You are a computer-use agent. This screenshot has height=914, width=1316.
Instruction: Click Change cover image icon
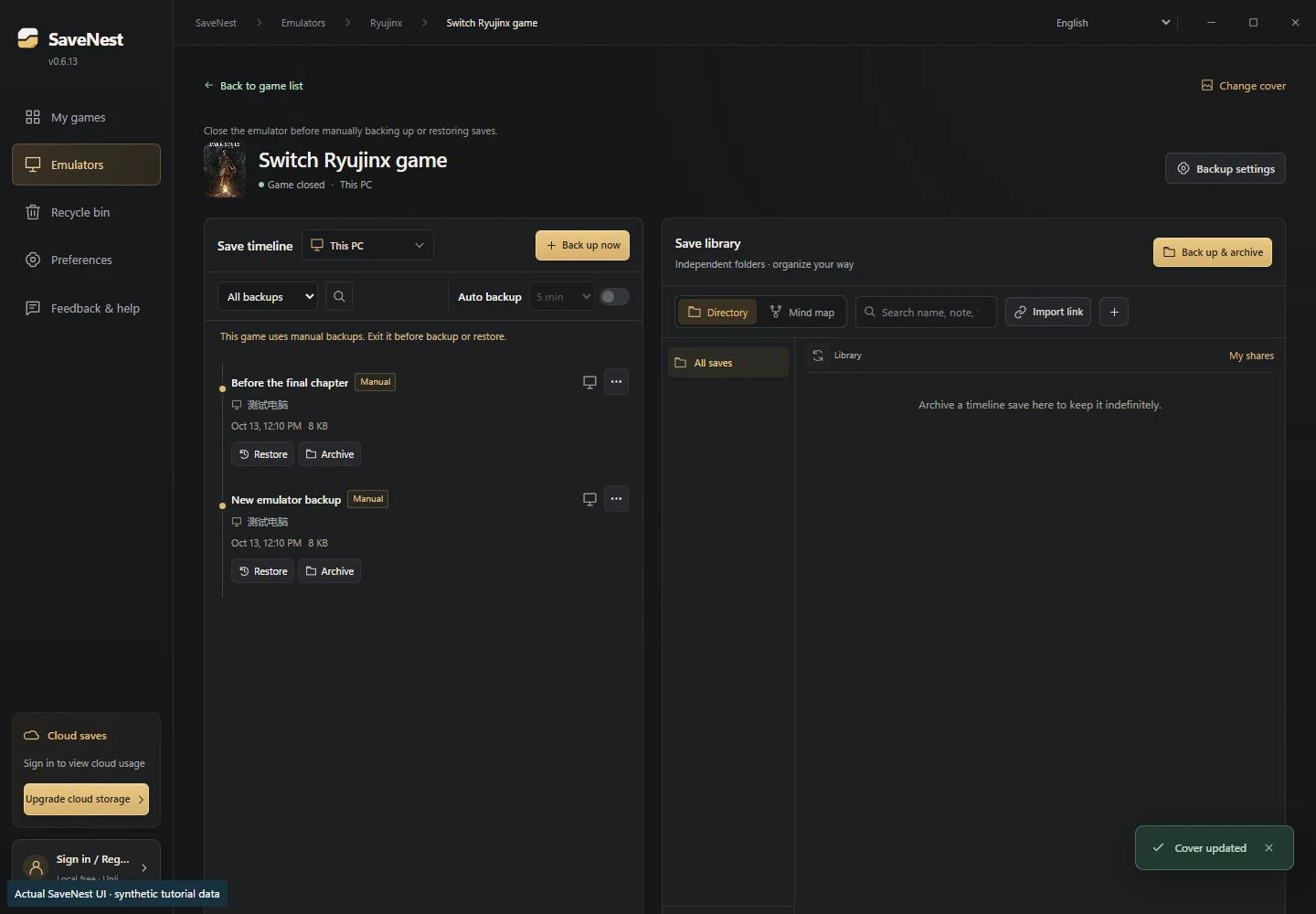click(1206, 85)
